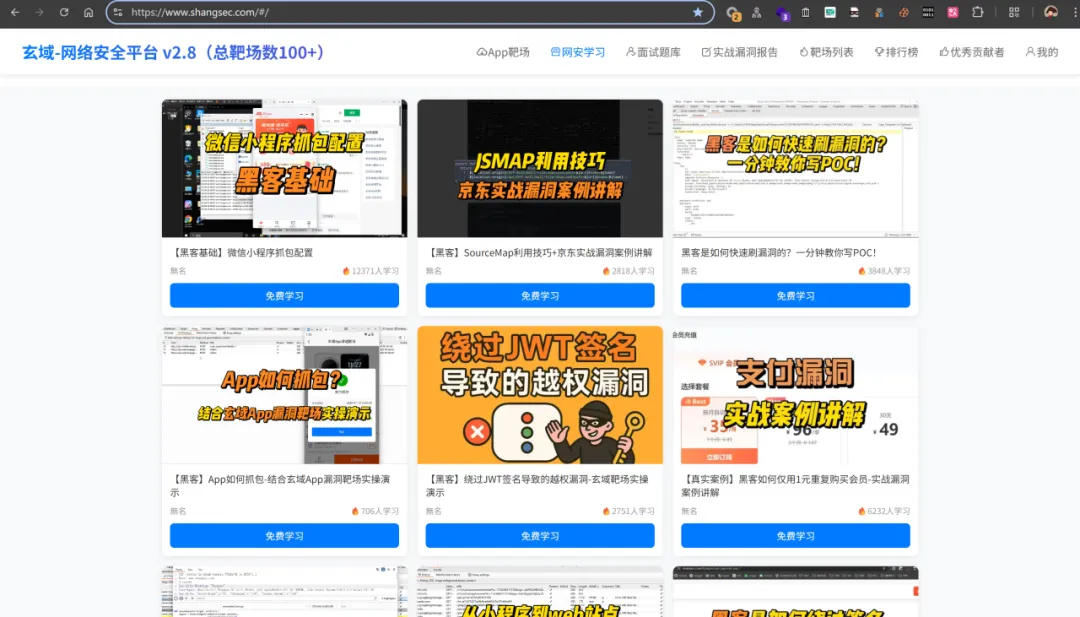
Task: Open the 靶场列表 navigation item
Action: point(826,52)
